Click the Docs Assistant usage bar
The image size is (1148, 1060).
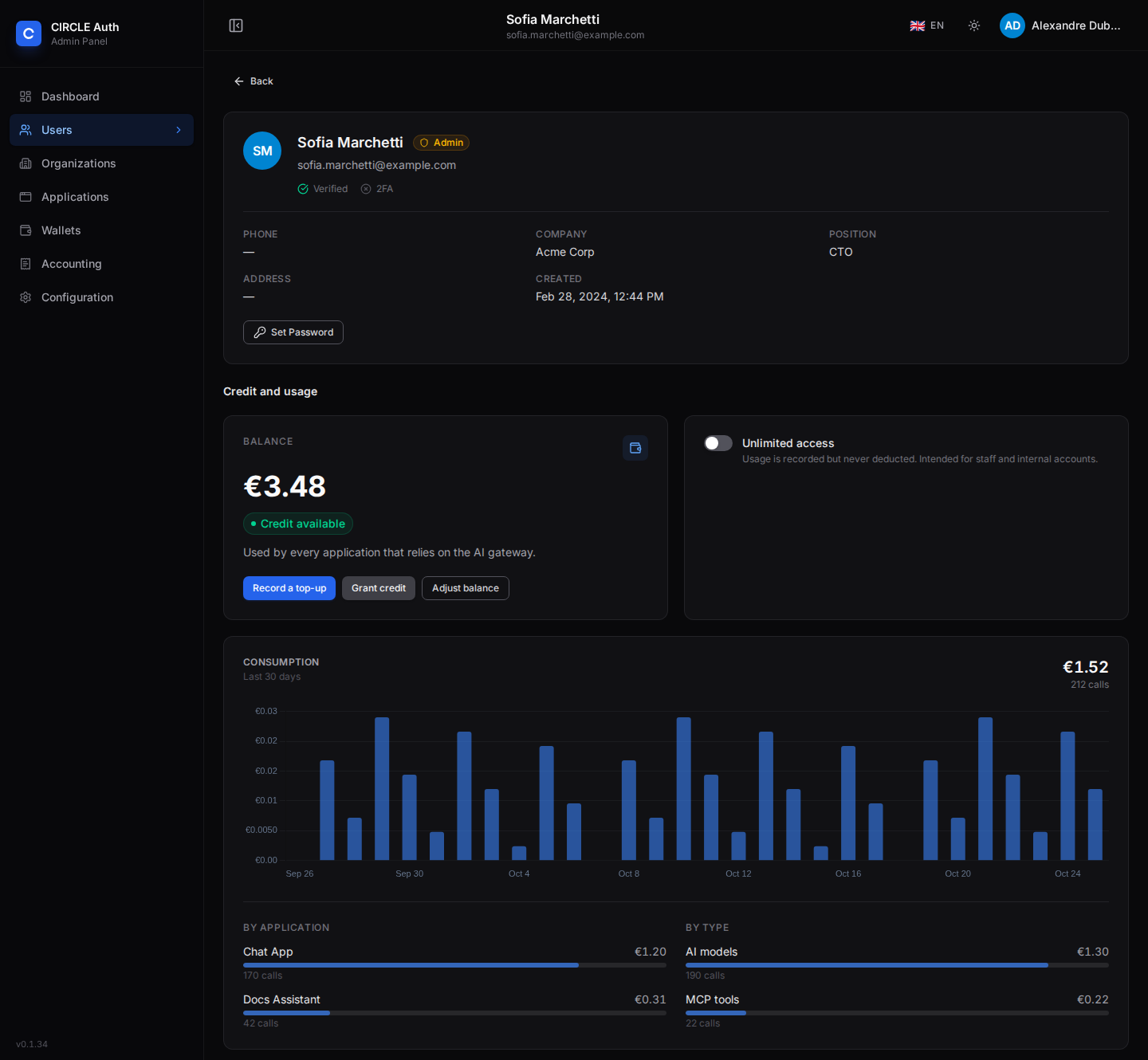pos(454,1013)
